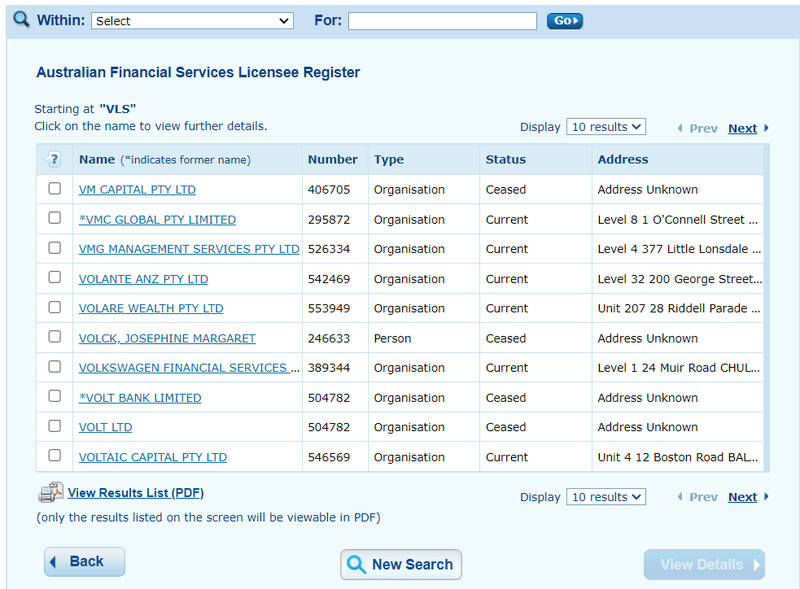The width and height of the screenshot is (800, 589).
Task: Click the Australian Financial Services Licensee Register heading
Action: click(198, 72)
